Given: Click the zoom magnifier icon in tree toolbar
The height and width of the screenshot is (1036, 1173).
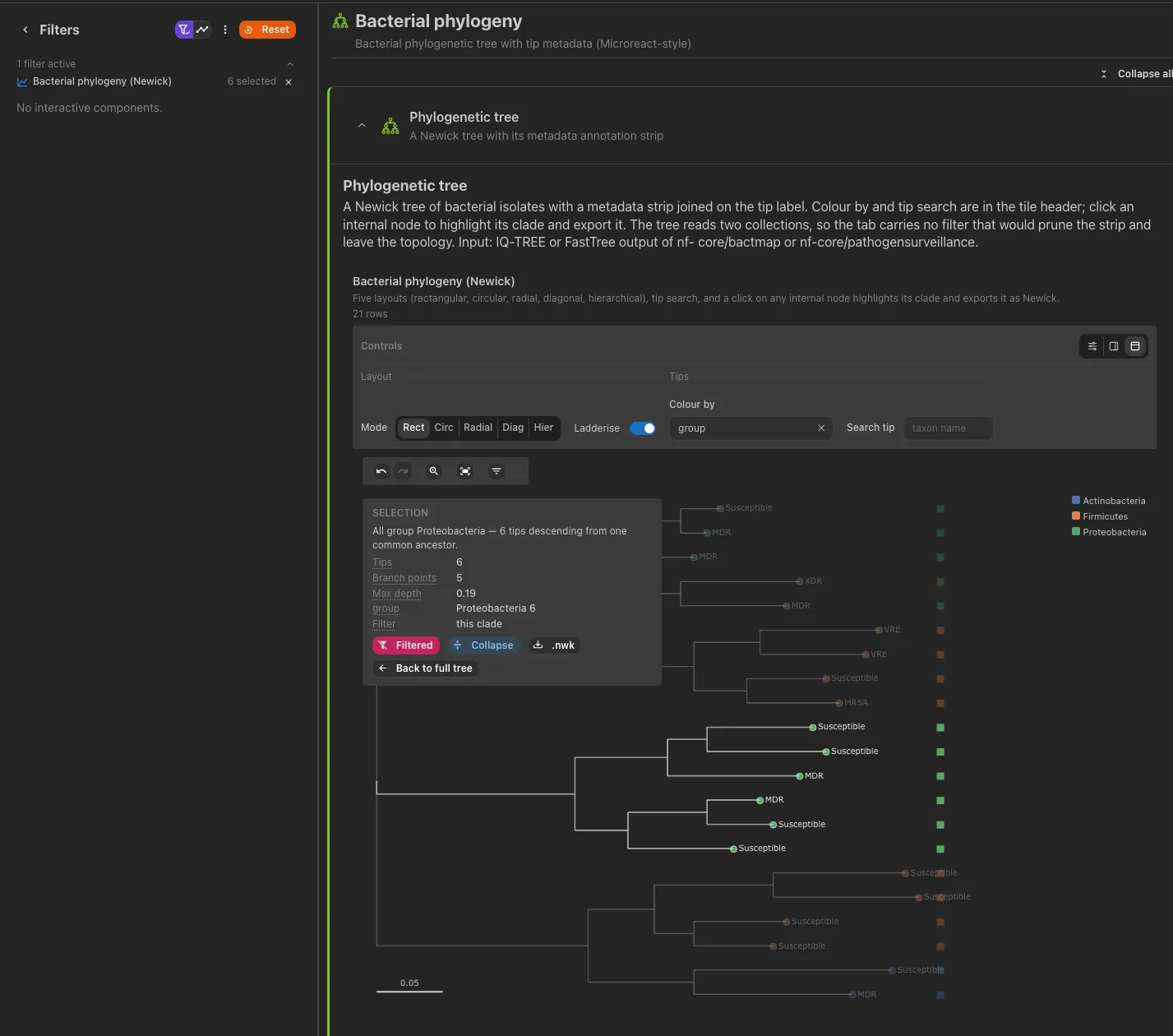Looking at the screenshot, I should coord(434,471).
